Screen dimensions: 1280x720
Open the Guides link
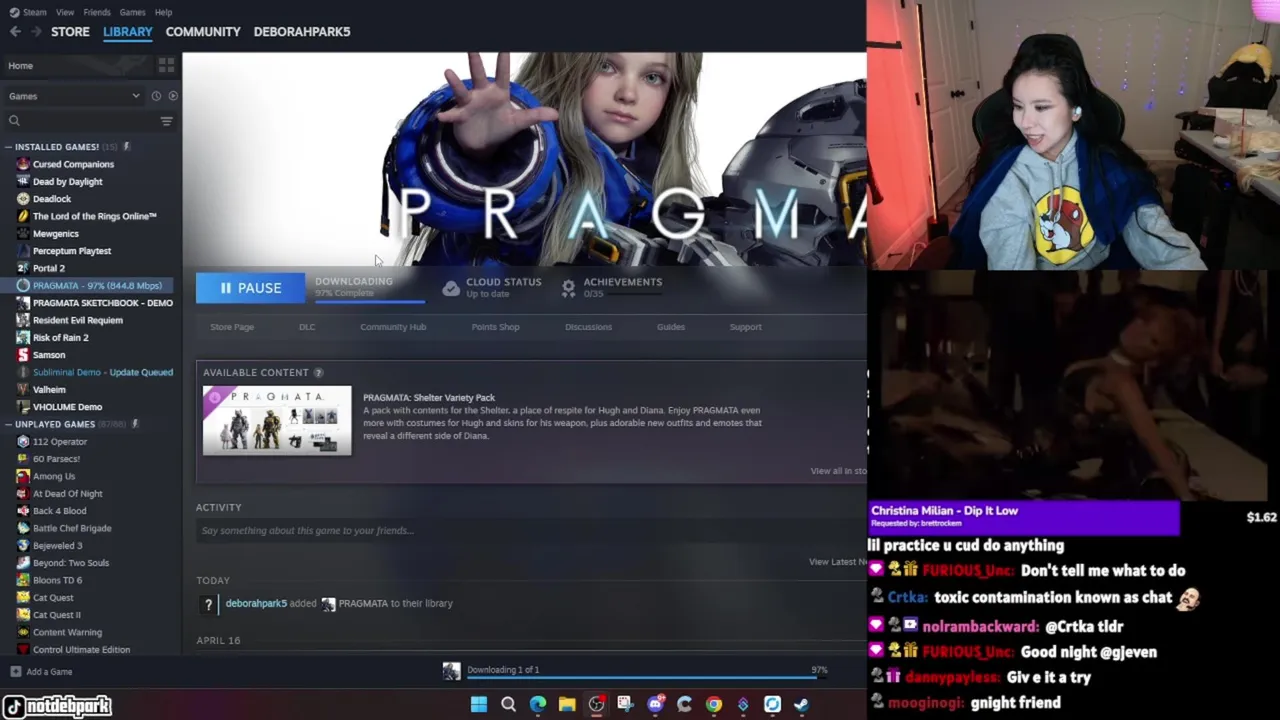pos(670,327)
